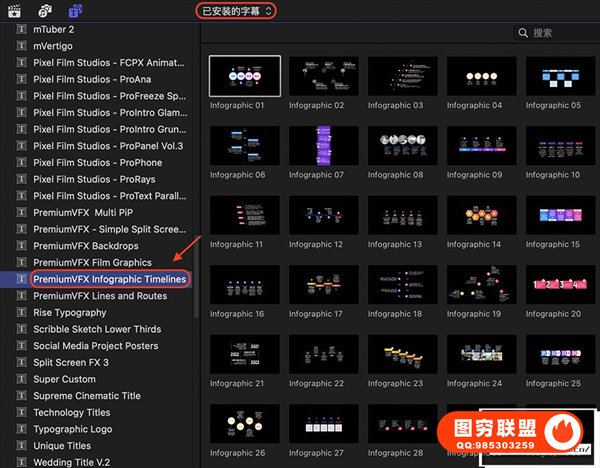Type in the 搜索 search field
The width and height of the screenshot is (600, 468).
tap(560, 33)
